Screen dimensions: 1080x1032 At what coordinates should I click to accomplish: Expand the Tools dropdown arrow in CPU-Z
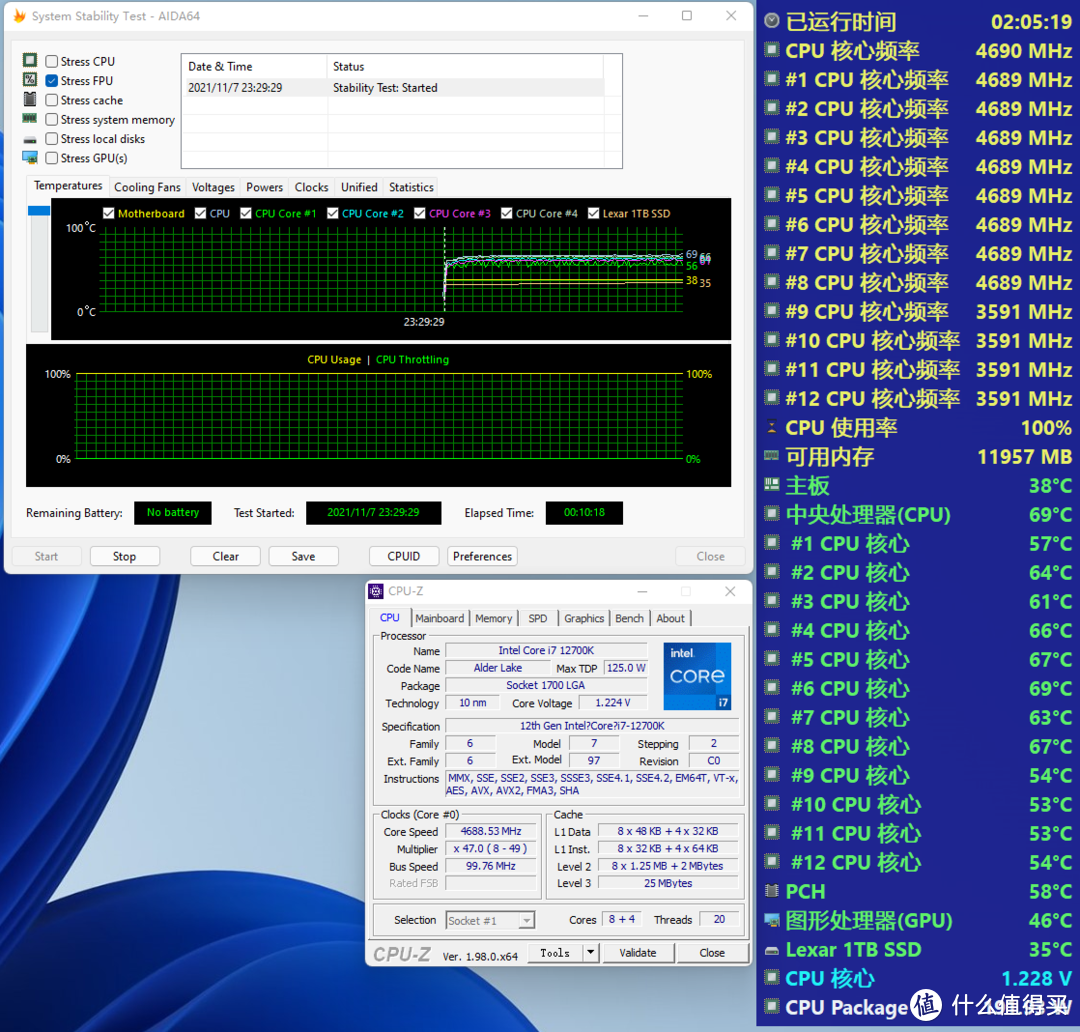[591, 953]
